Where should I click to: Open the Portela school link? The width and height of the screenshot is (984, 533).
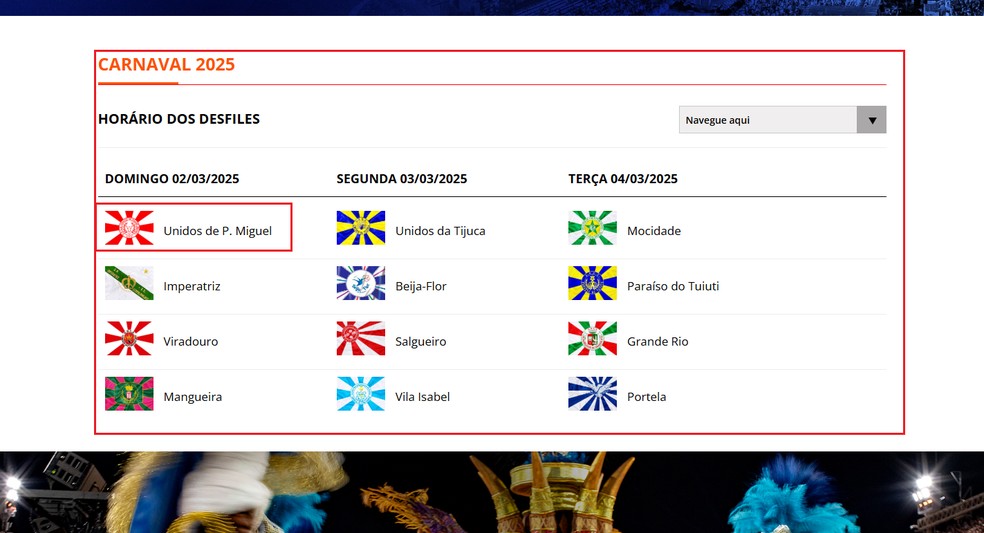click(x=646, y=397)
